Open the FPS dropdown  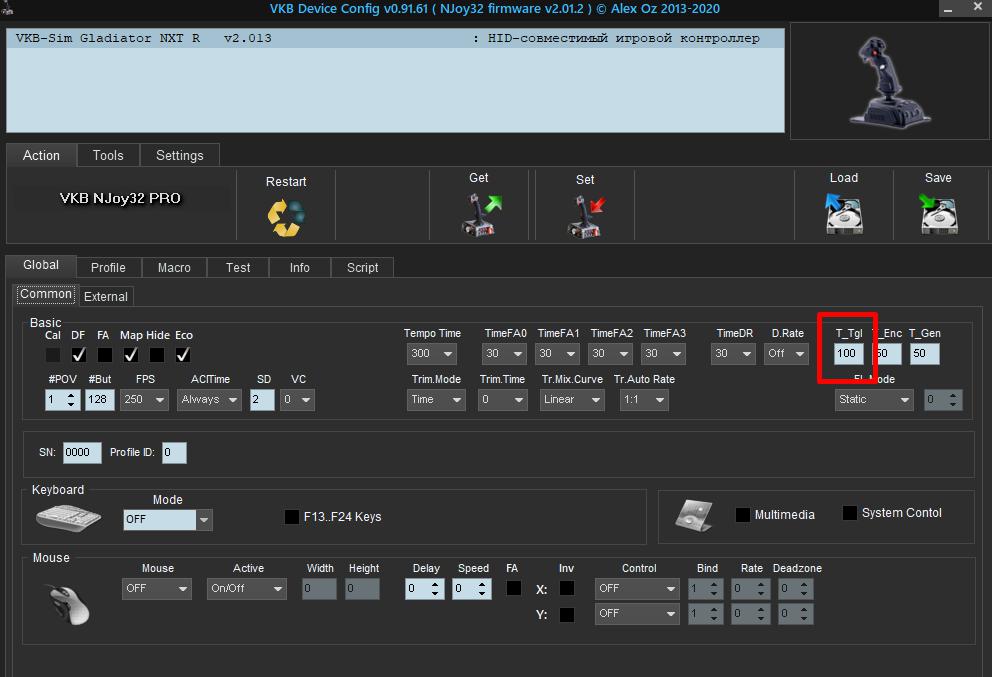[x=144, y=400]
